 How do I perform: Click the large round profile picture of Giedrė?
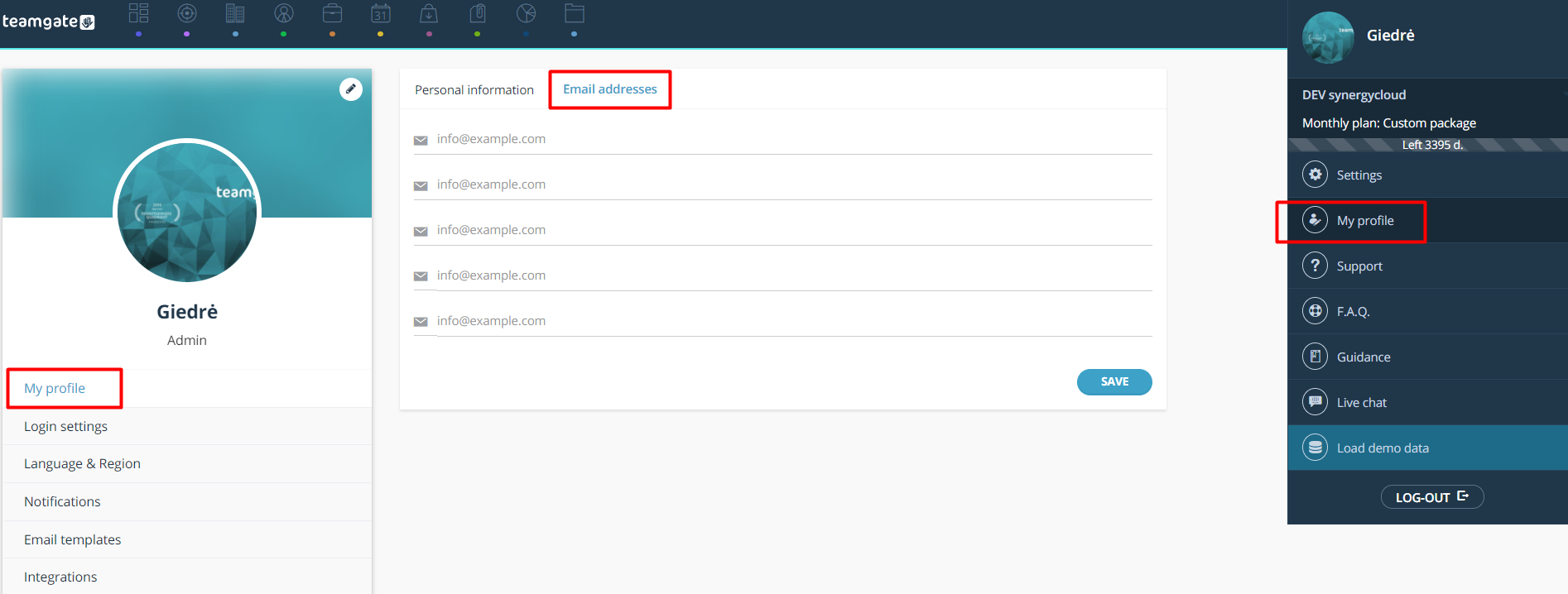coord(187,211)
